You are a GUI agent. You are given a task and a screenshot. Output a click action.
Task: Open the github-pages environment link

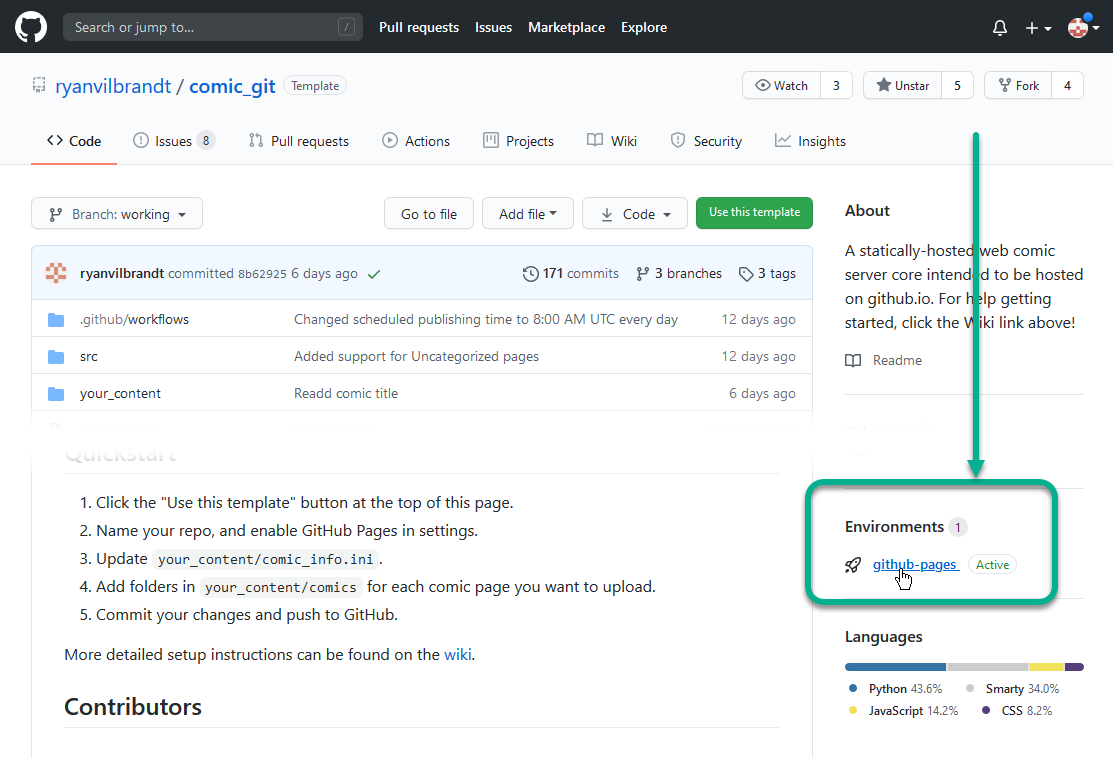pyautogui.click(x=916, y=565)
